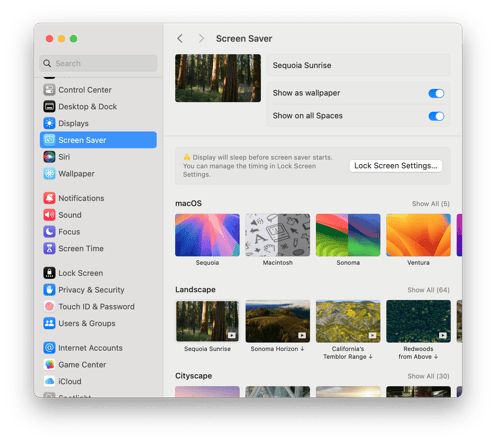Click the Focus moon icon

point(49,232)
